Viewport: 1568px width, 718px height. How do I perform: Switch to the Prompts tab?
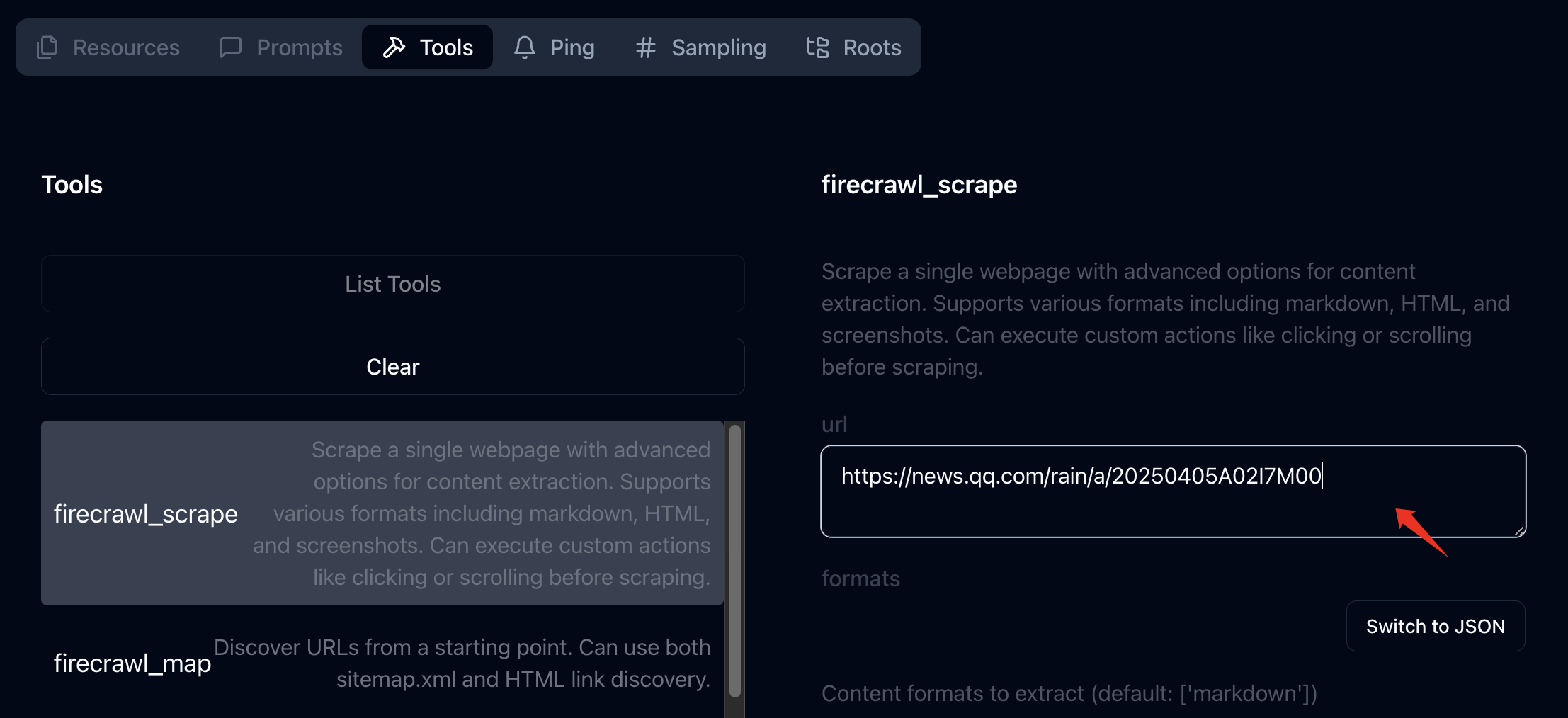point(281,47)
